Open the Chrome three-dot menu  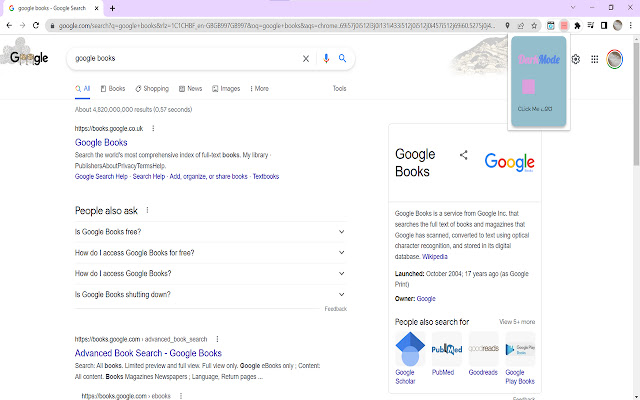[631, 26]
